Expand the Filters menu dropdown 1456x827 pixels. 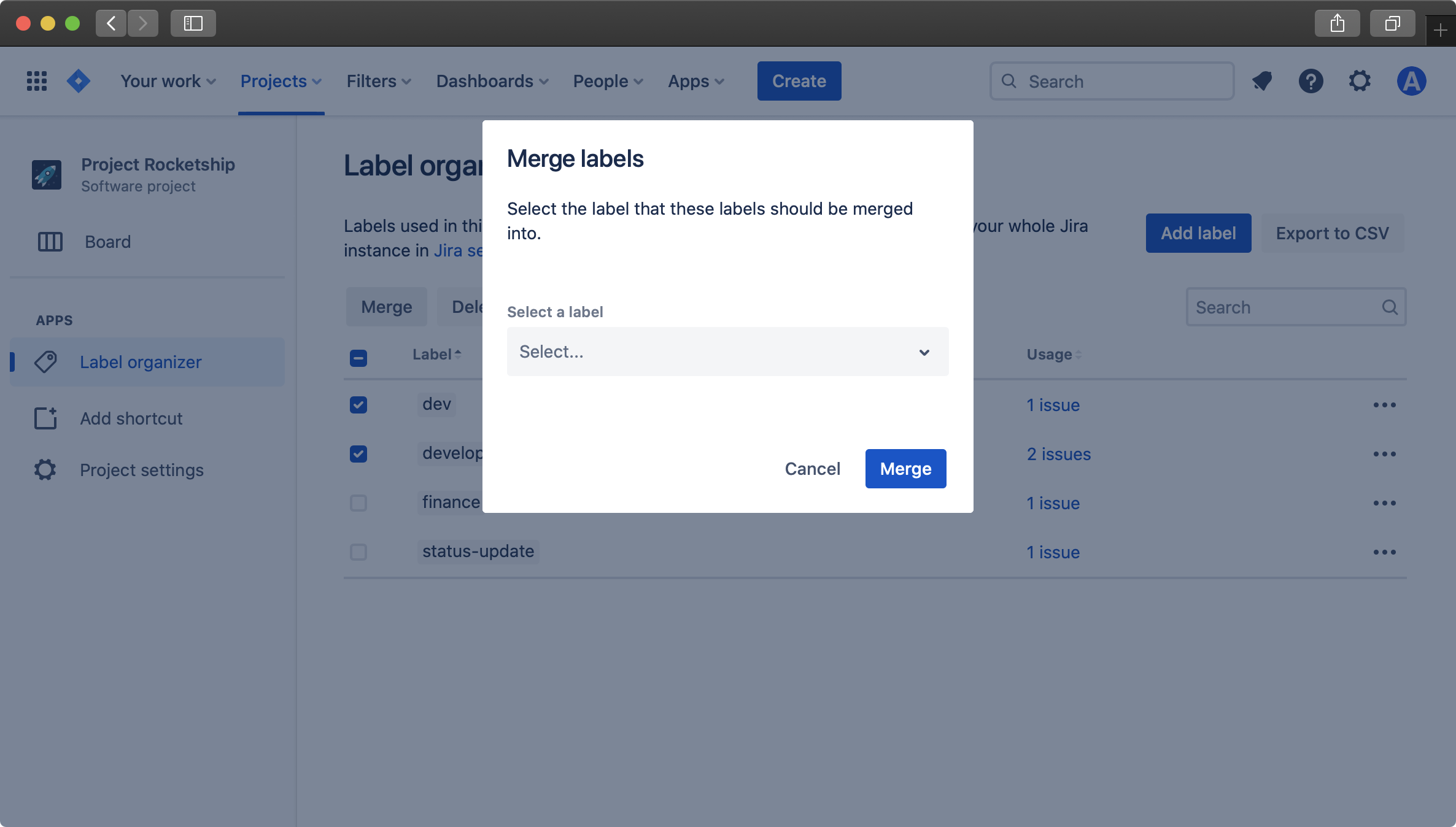(x=379, y=81)
